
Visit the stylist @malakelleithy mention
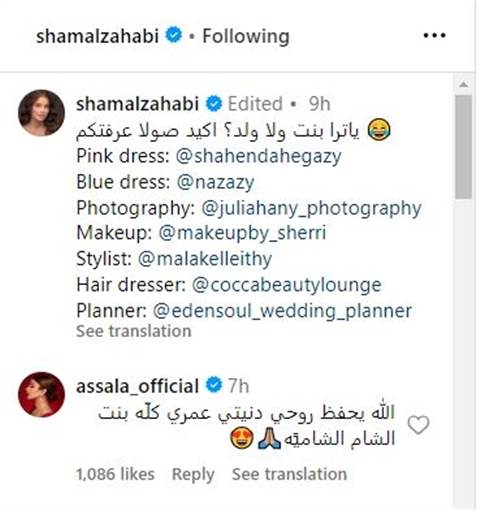click(x=205, y=259)
